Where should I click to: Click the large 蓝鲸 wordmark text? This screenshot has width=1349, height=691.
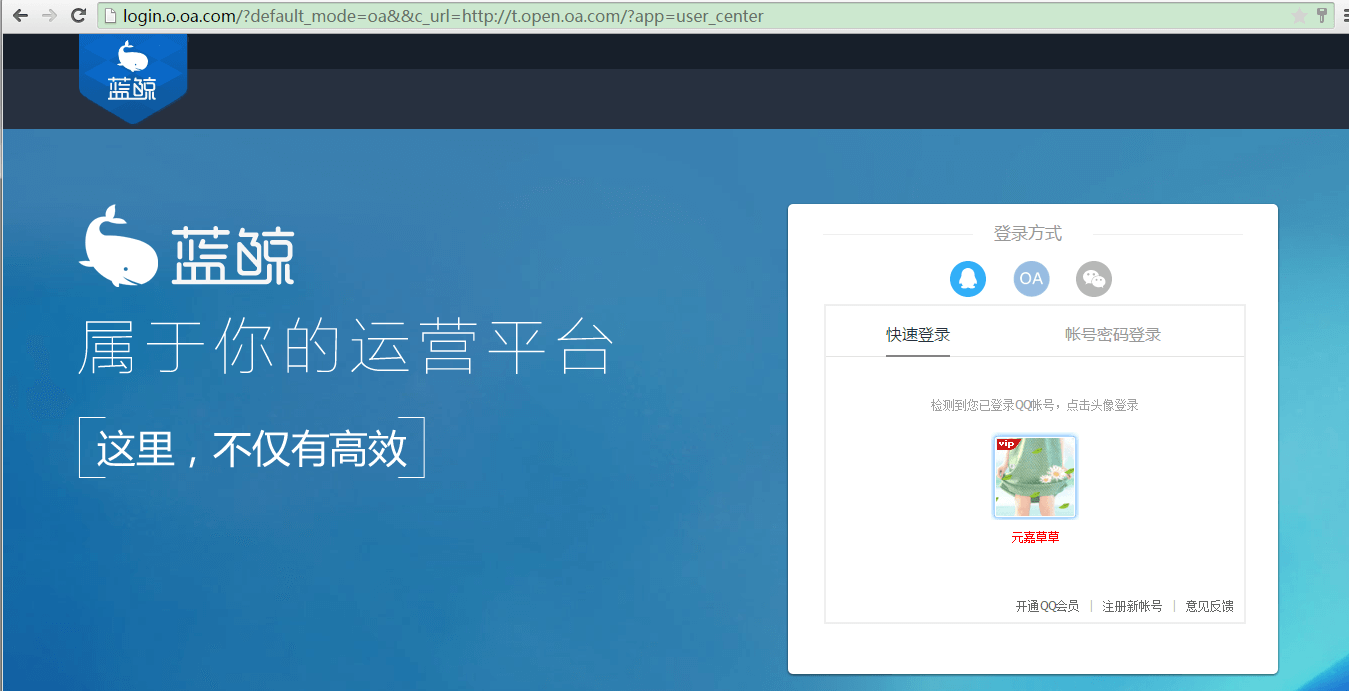[x=233, y=256]
